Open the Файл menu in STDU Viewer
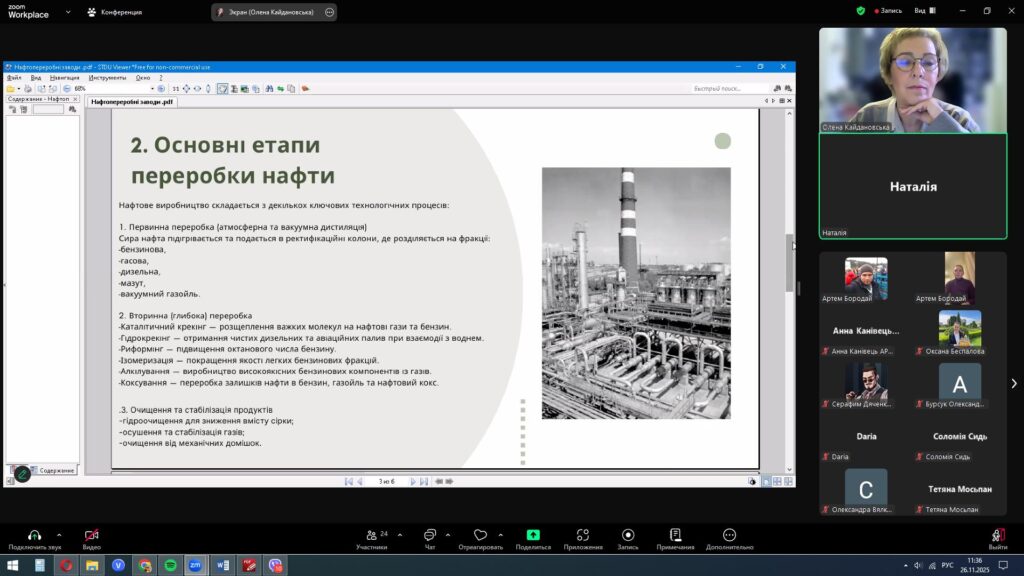Screen dimensions: 1024x576 coord(14,77)
